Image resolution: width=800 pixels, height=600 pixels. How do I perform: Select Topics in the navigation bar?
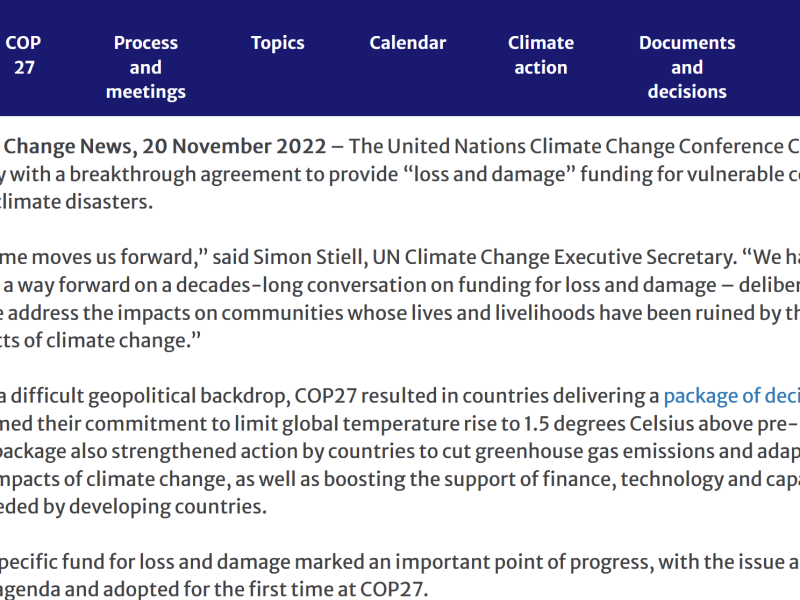click(x=277, y=43)
